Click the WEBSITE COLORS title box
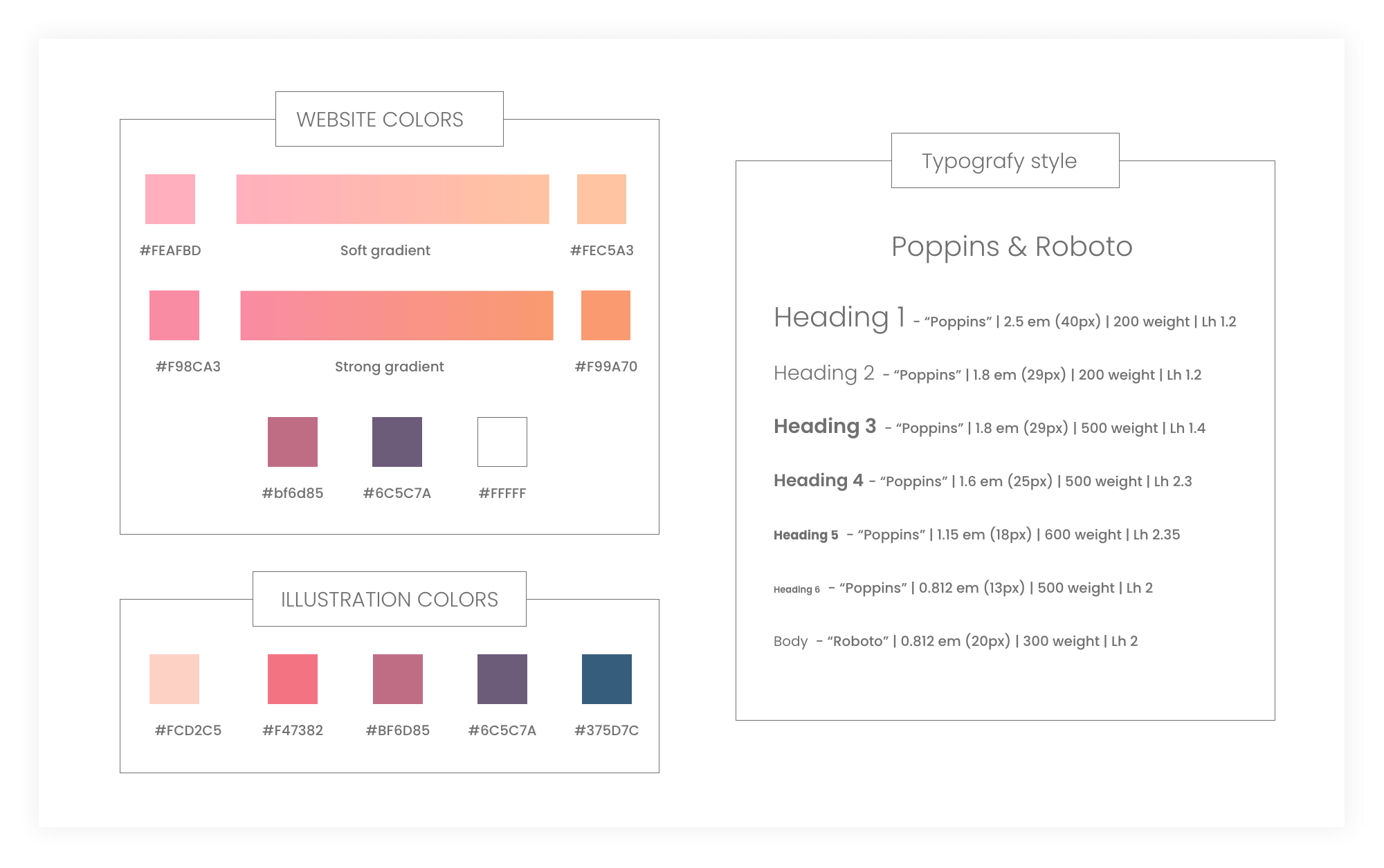1384x868 pixels. (x=389, y=119)
